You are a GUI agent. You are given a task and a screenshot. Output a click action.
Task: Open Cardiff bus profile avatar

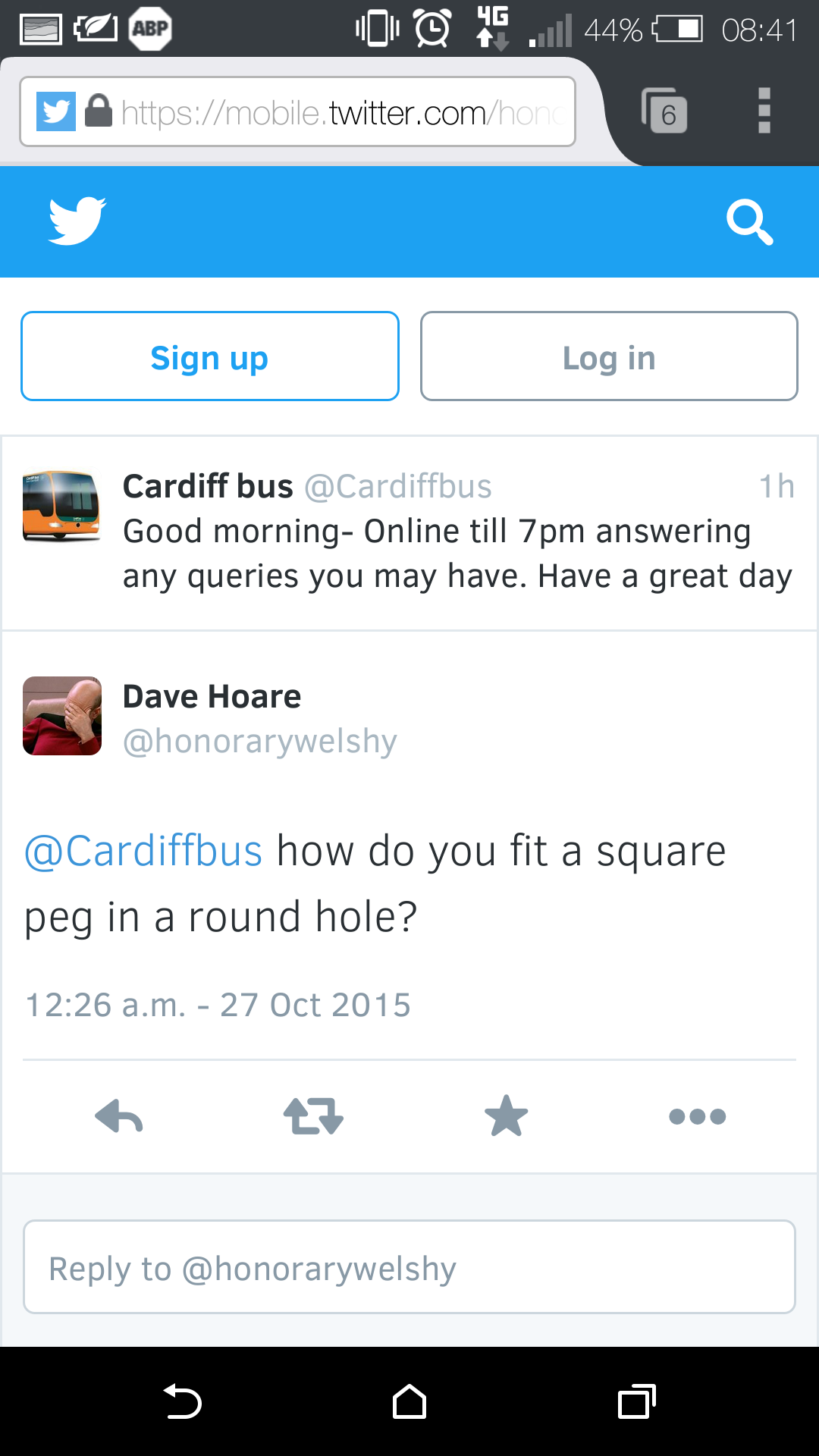coord(61,507)
